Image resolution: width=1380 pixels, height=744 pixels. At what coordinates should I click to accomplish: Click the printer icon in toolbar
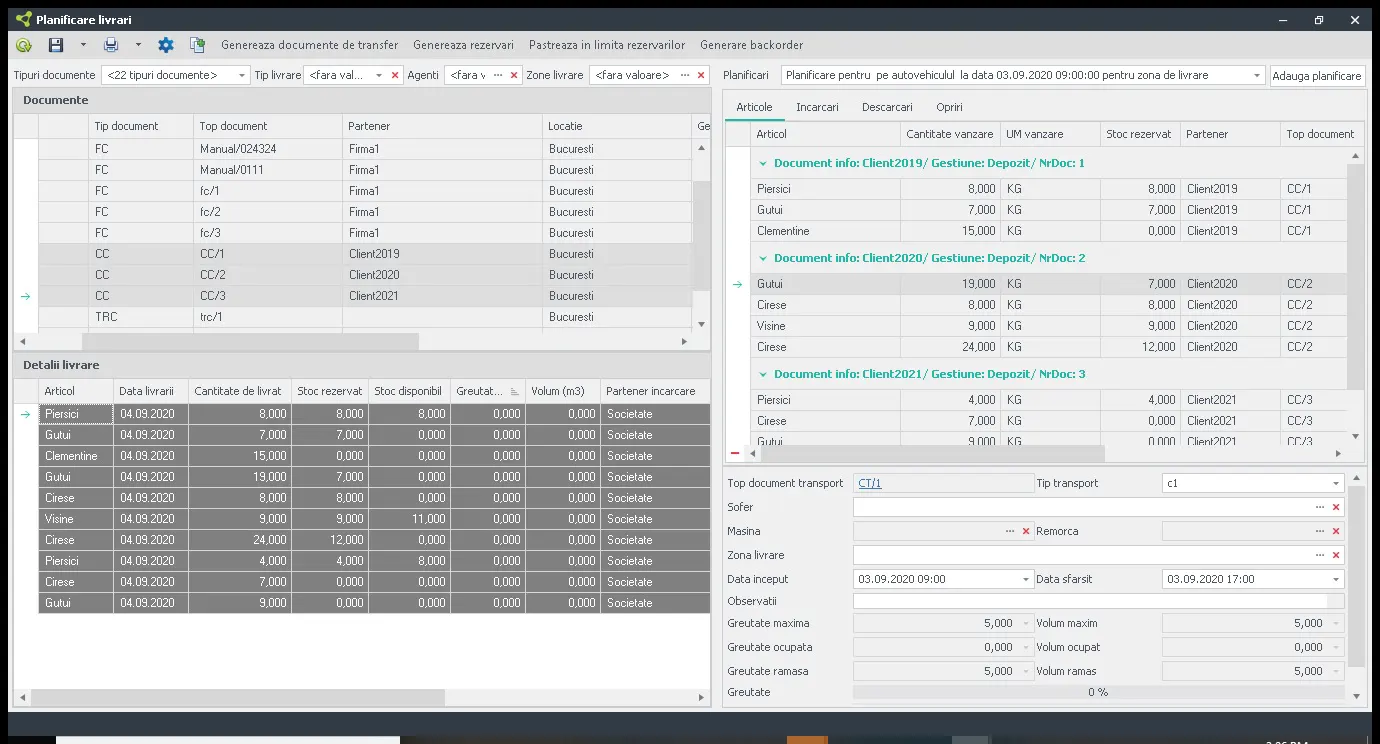coord(111,45)
